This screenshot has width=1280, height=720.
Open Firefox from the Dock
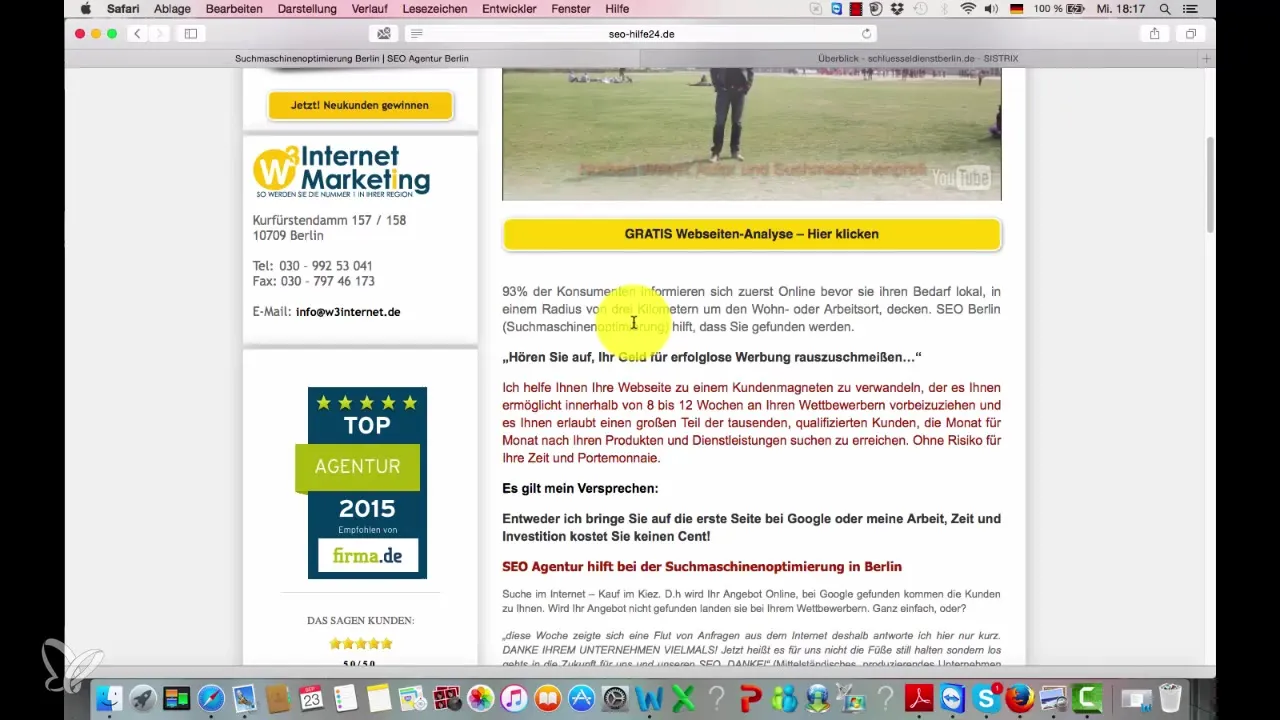pos(1020,698)
